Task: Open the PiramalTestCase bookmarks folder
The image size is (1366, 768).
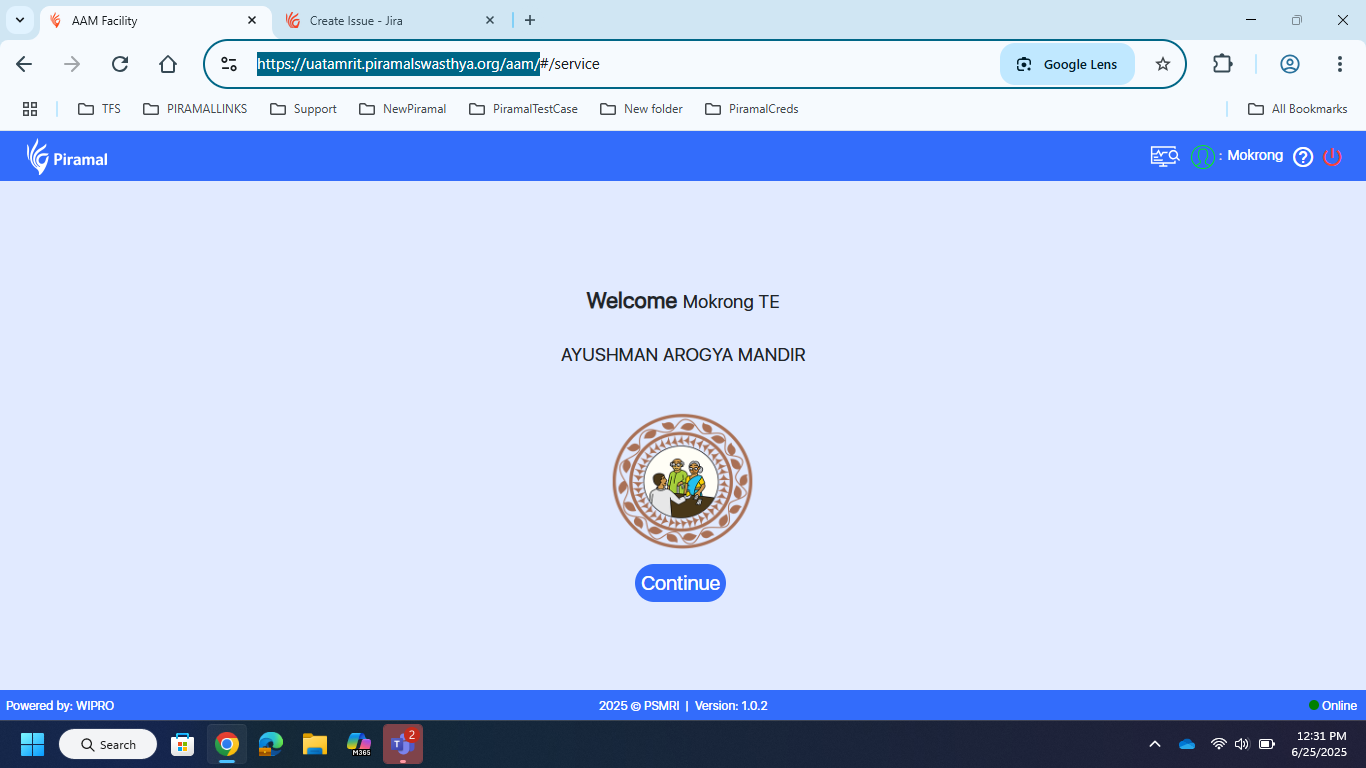Action: (523, 109)
